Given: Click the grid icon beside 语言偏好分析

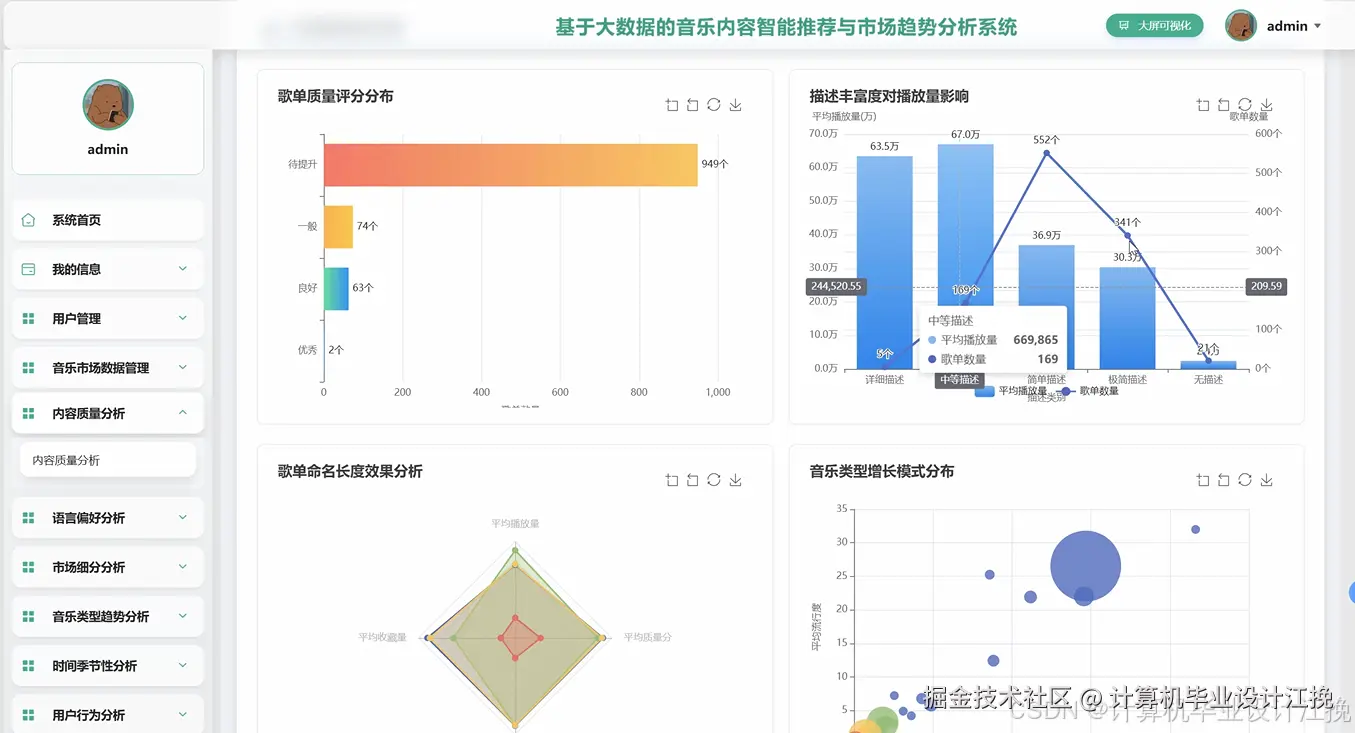Looking at the screenshot, I should coord(28,518).
